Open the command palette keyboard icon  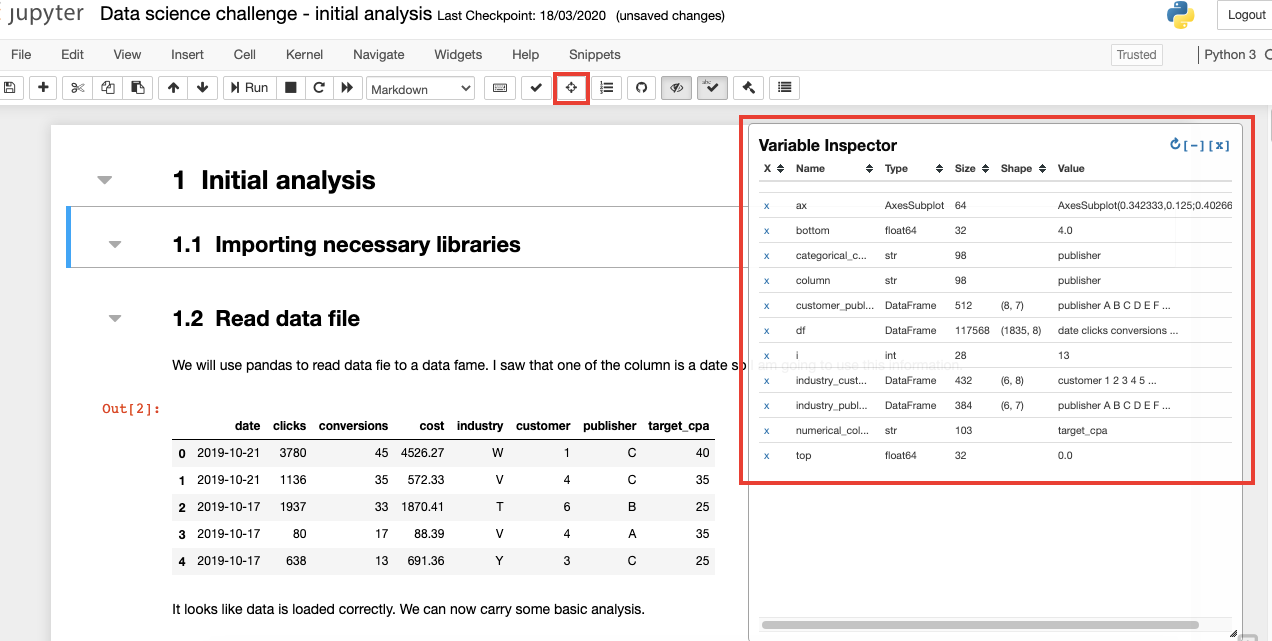click(x=500, y=88)
